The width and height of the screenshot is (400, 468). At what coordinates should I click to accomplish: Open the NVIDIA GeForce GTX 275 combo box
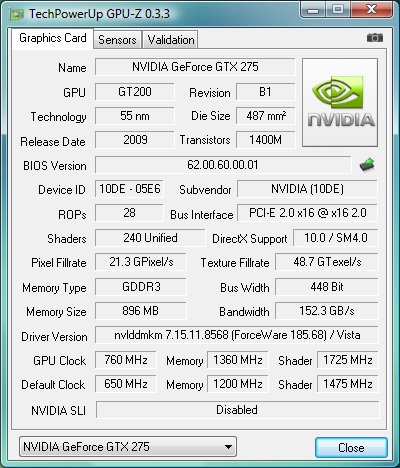[x=128, y=447]
